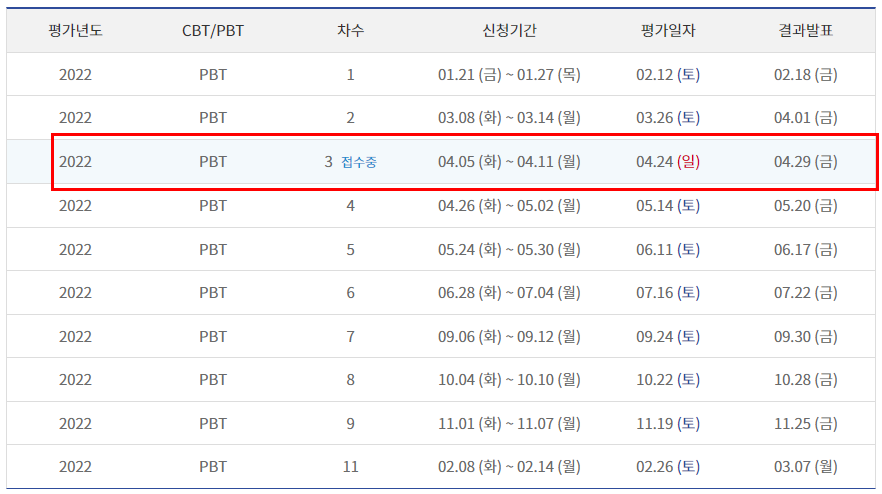Image resolution: width=882 pixels, height=494 pixels.
Task: Click test date 04.24 (일)
Action: click(x=668, y=162)
